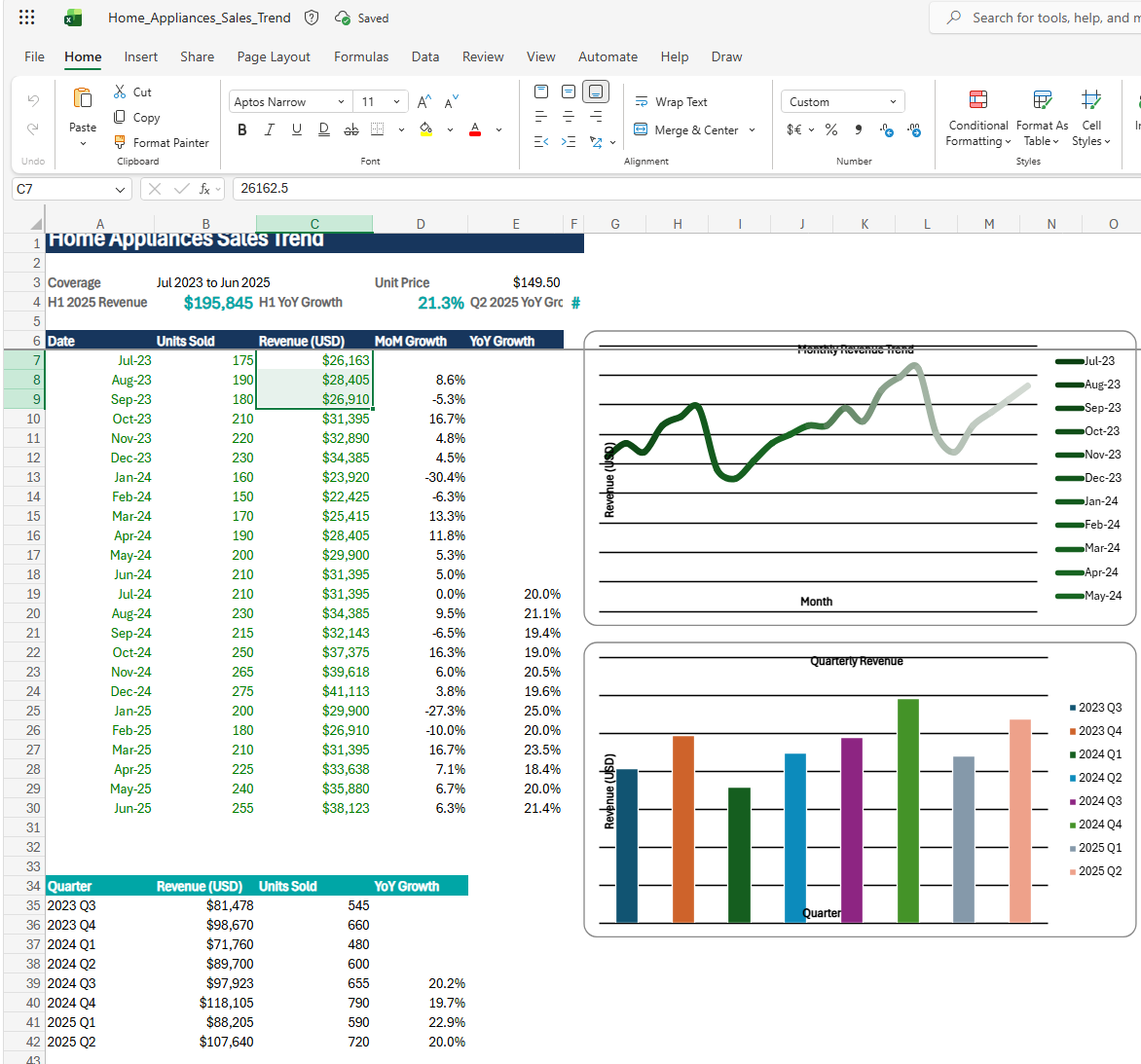Open Cell Styles gallery
1141x1064 pixels.
[1090, 119]
